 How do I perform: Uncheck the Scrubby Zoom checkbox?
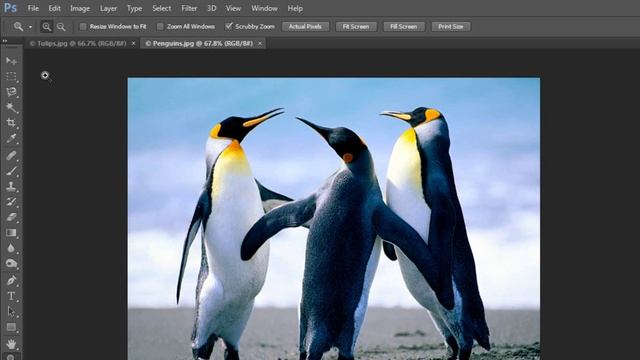coord(229,26)
